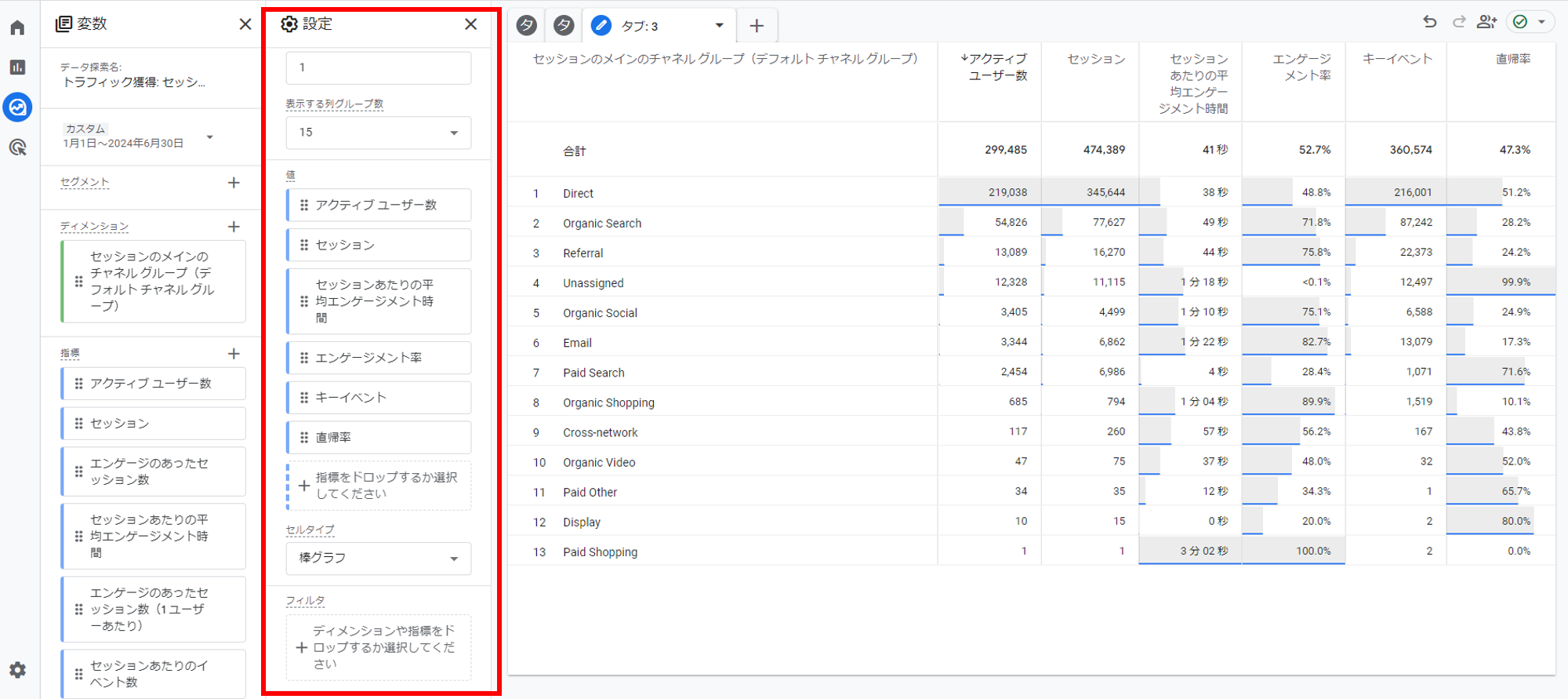Screen dimensions: 1568x699
Task: Click the redo arrow icon
Action: coord(1458,22)
